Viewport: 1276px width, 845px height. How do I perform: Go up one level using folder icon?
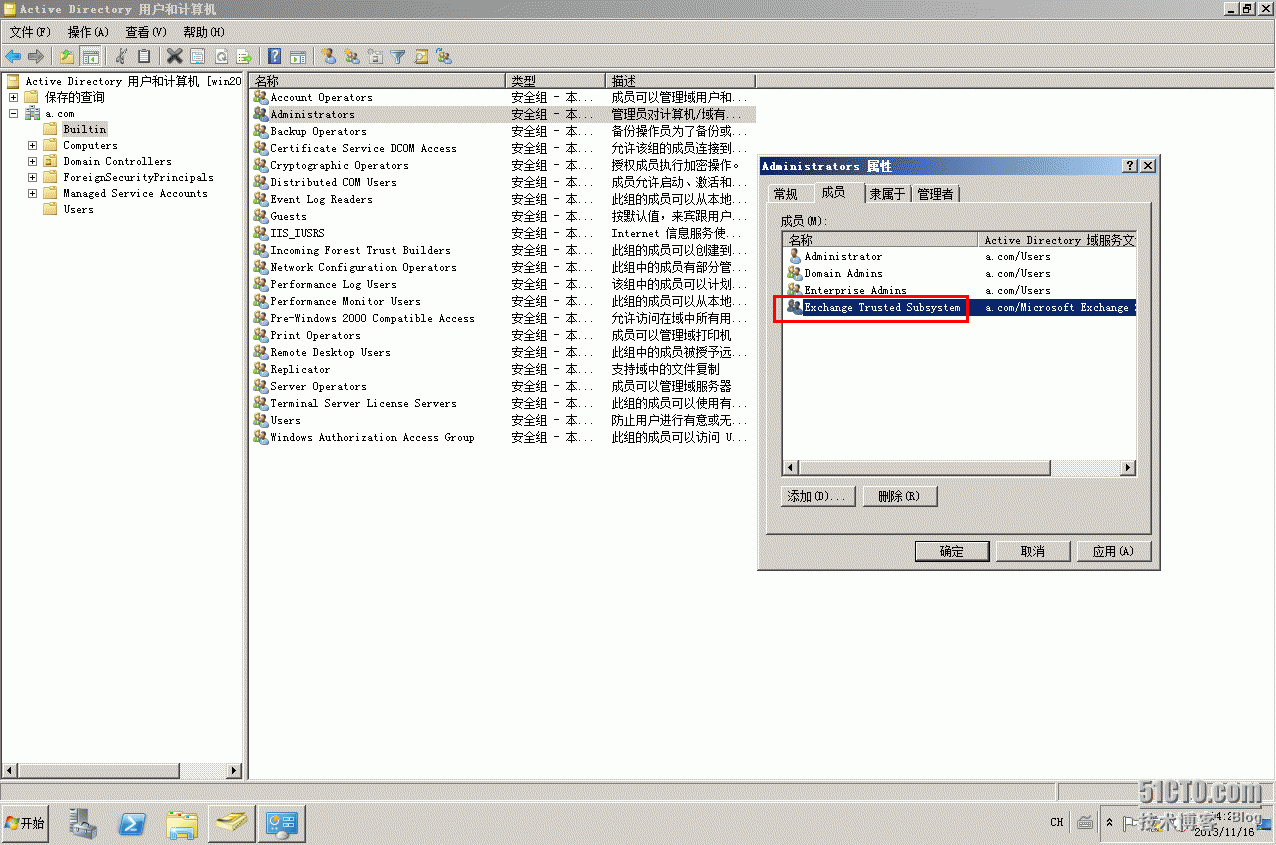67,57
